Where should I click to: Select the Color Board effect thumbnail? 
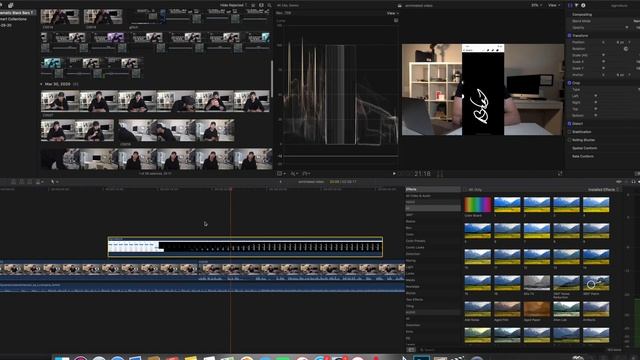click(478, 205)
